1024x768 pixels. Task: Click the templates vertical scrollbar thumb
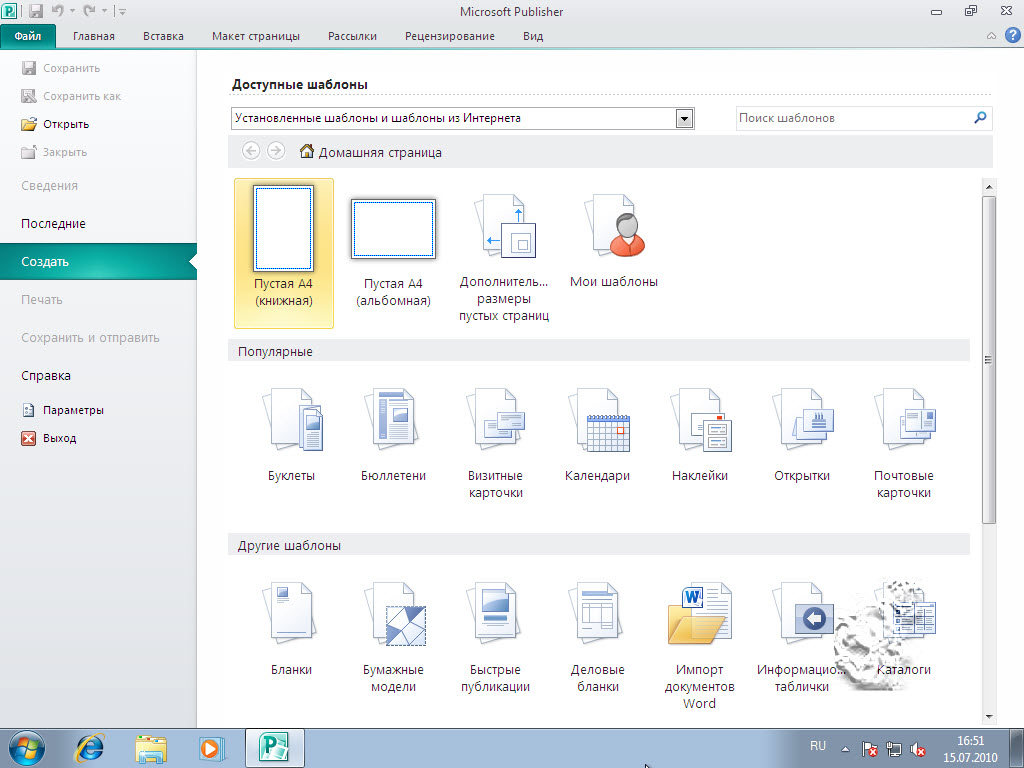click(x=989, y=359)
